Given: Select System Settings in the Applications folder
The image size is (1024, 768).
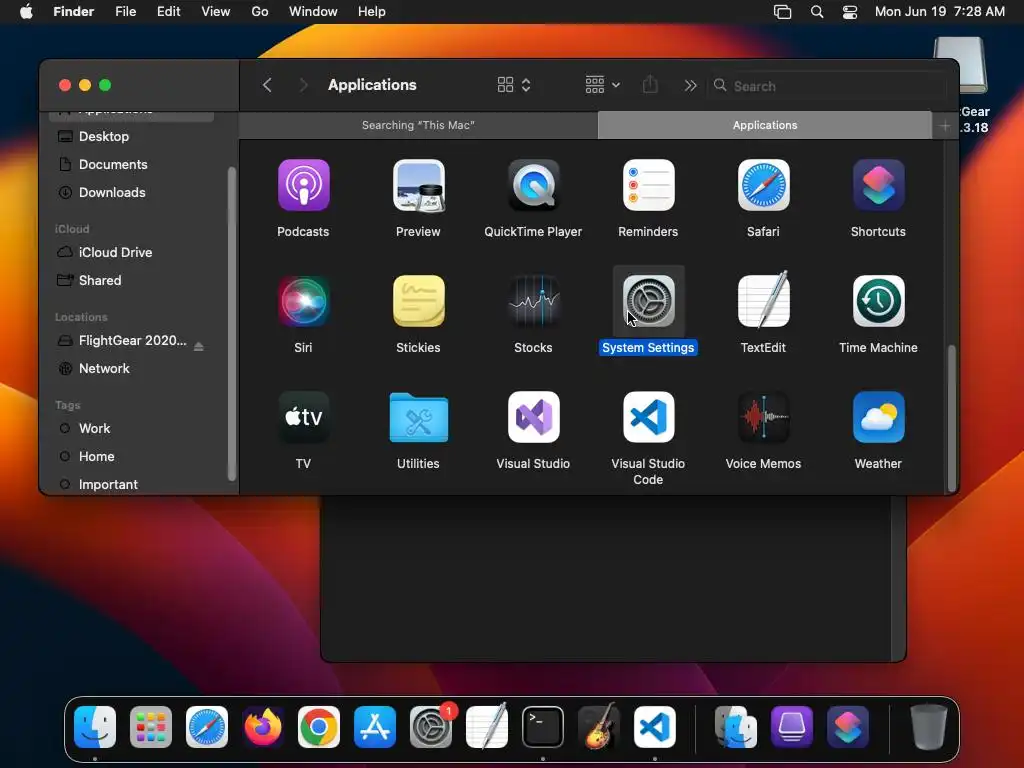Looking at the screenshot, I should coord(648,301).
